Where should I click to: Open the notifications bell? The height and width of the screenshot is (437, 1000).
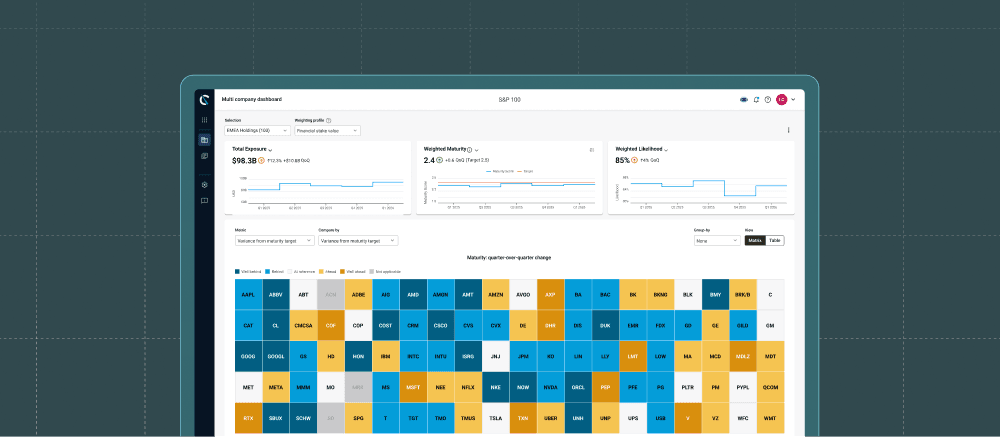point(756,100)
